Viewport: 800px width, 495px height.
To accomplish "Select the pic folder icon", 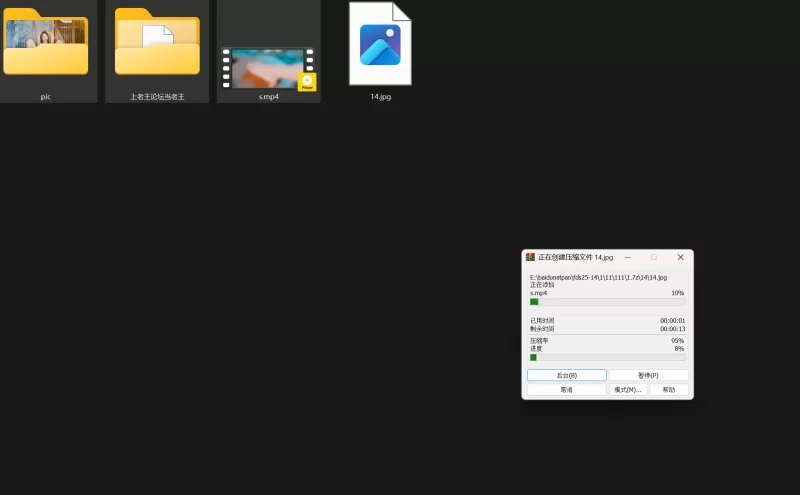I will coord(45,46).
